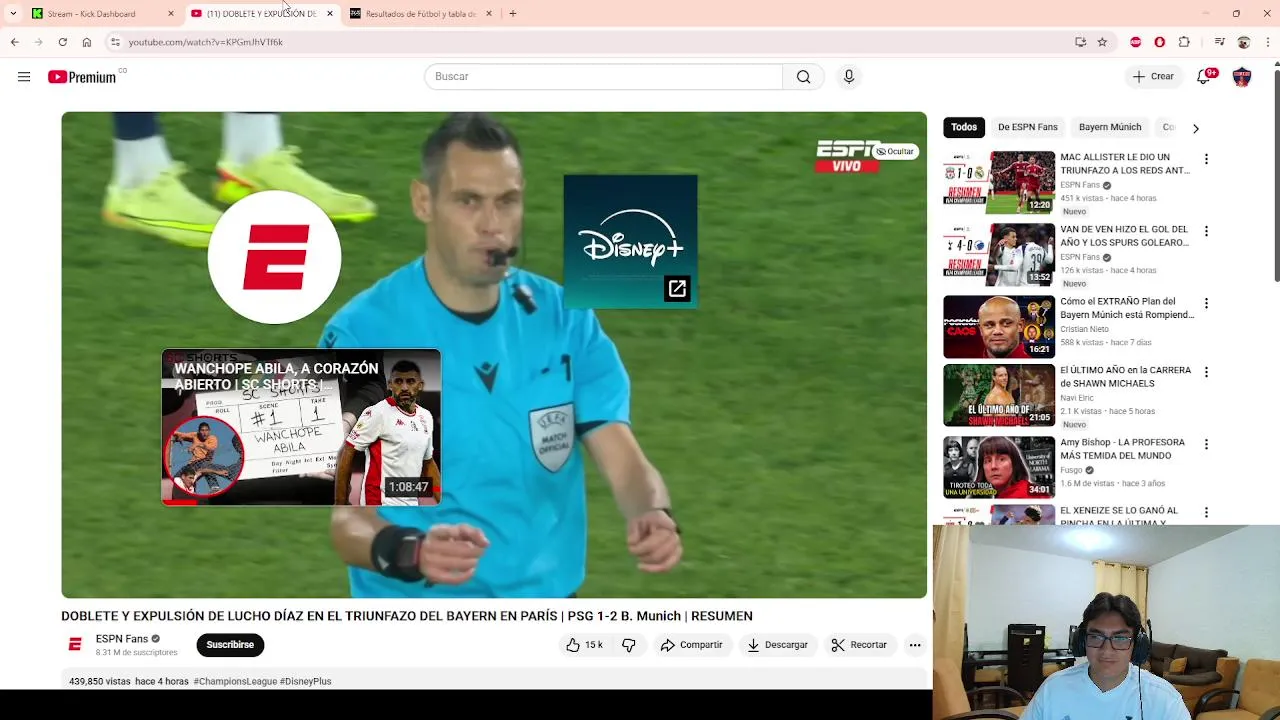The width and height of the screenshot is (1280, 720).
Task: Click the ESPN channel end-screen logo
Action: click(274, 257)
